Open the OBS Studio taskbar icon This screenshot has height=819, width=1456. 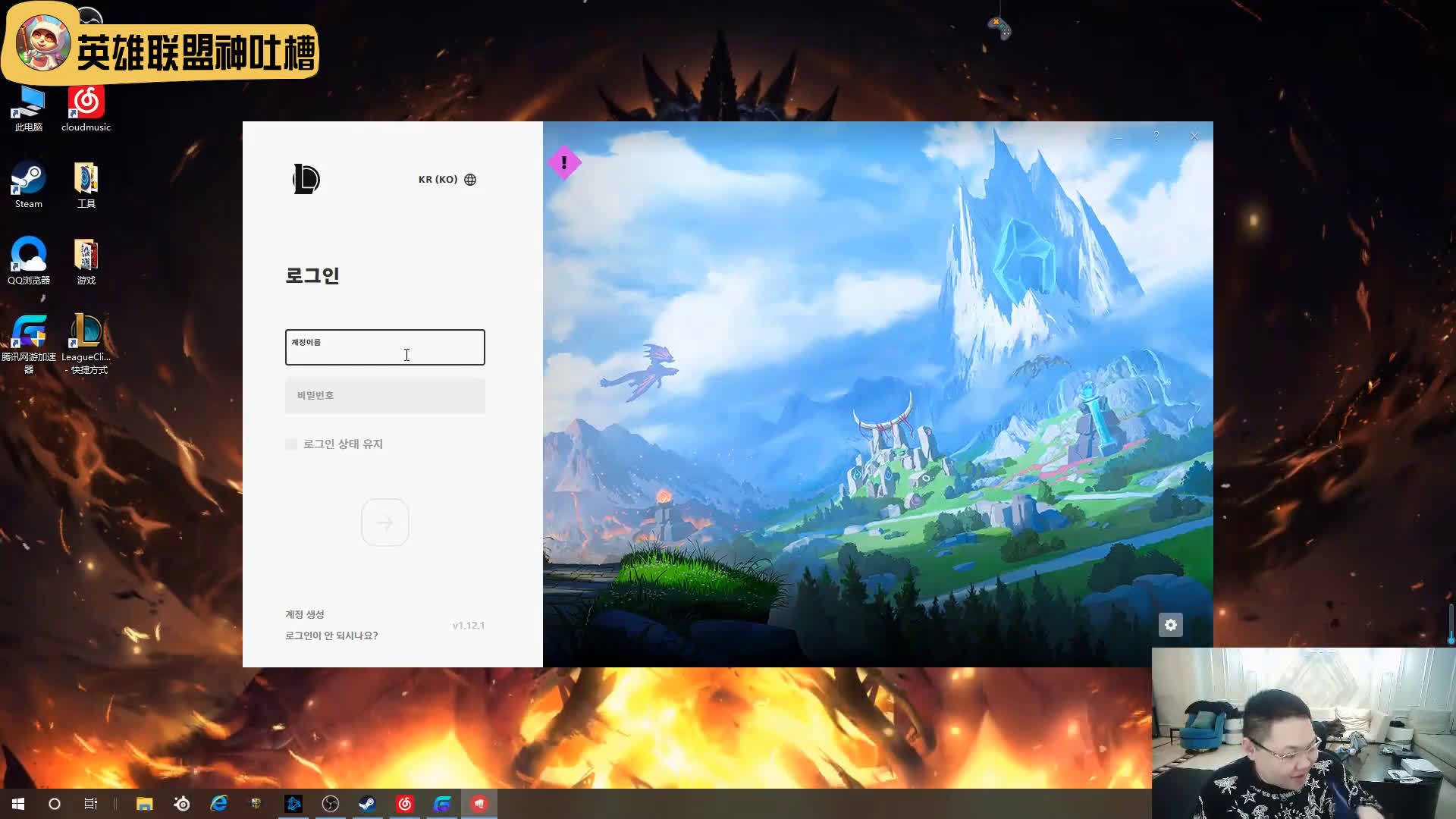click(x=331, y=804)
